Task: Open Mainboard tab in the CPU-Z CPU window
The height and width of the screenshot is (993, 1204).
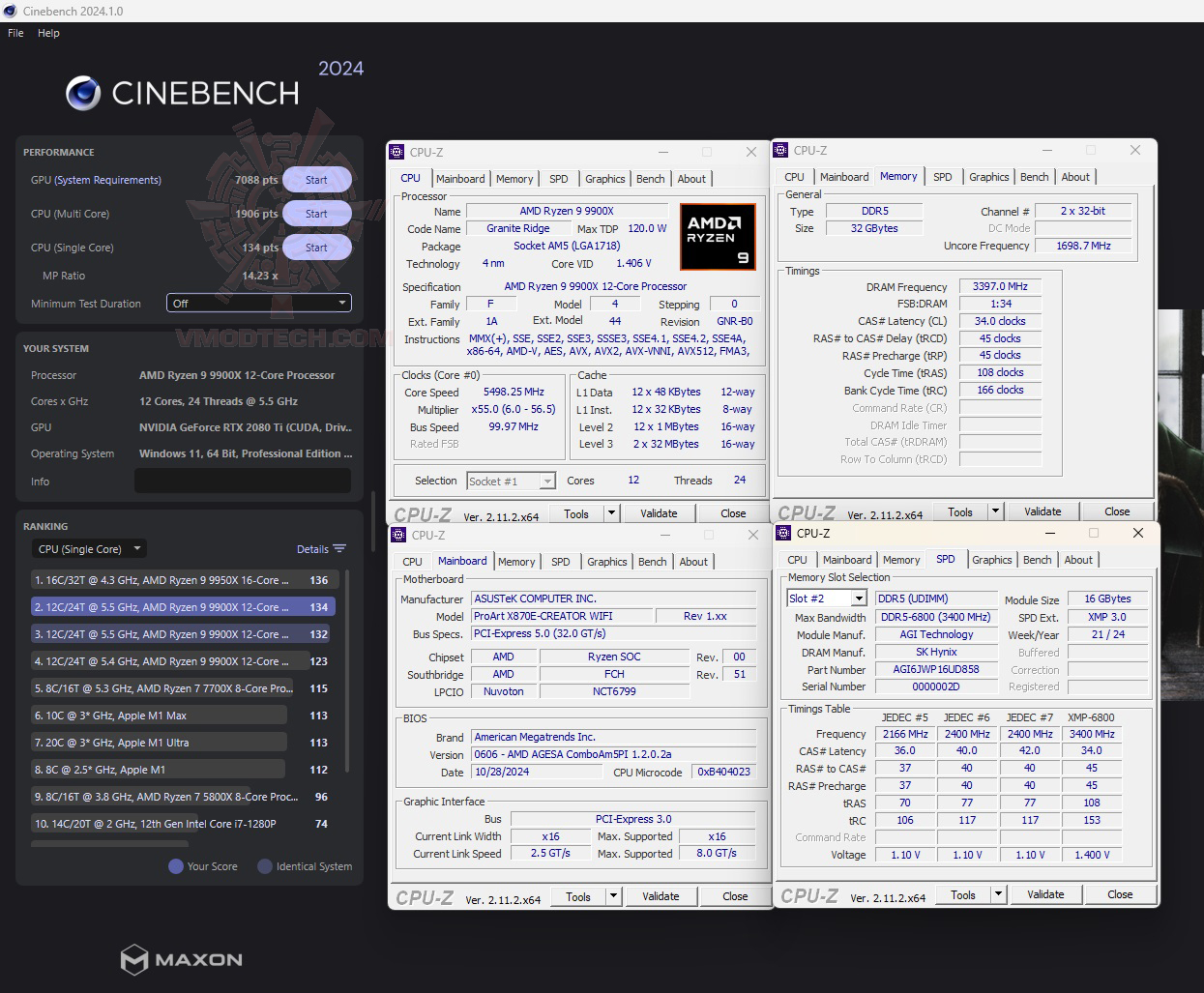Action: point(460,179)
